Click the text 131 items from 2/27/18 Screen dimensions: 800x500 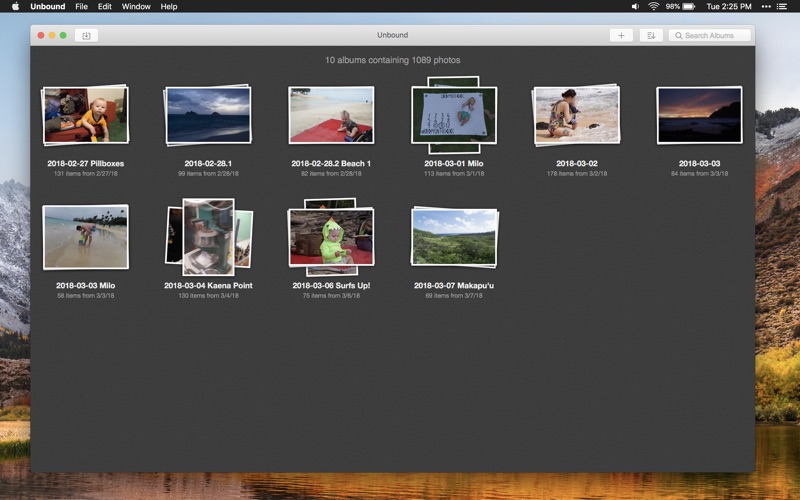[x=86, y=173]
